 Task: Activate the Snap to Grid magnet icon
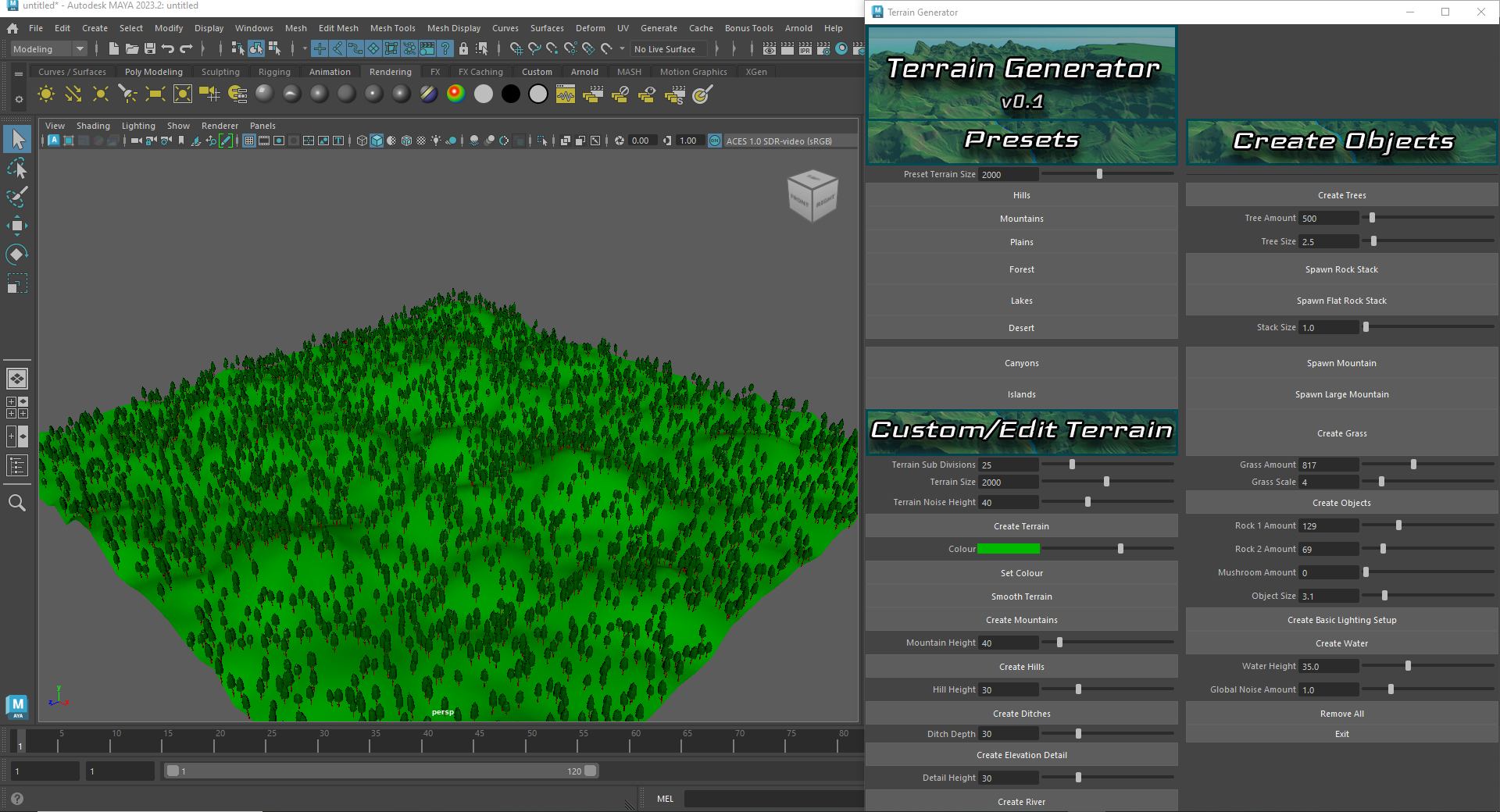coord(516,48)
